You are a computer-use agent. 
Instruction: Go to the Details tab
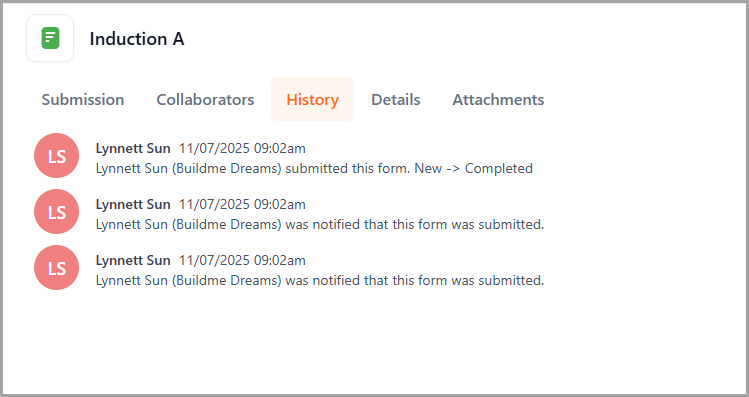point(396,99)
